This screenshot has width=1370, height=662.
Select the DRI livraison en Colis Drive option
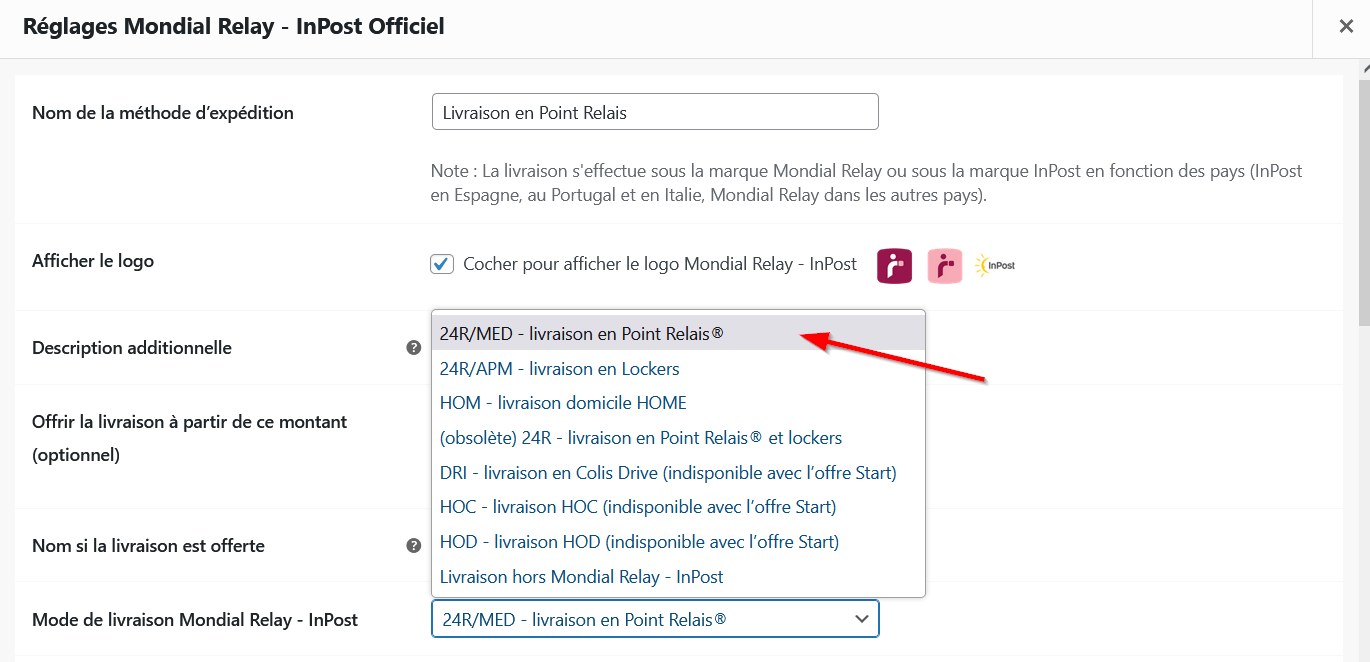667,472
